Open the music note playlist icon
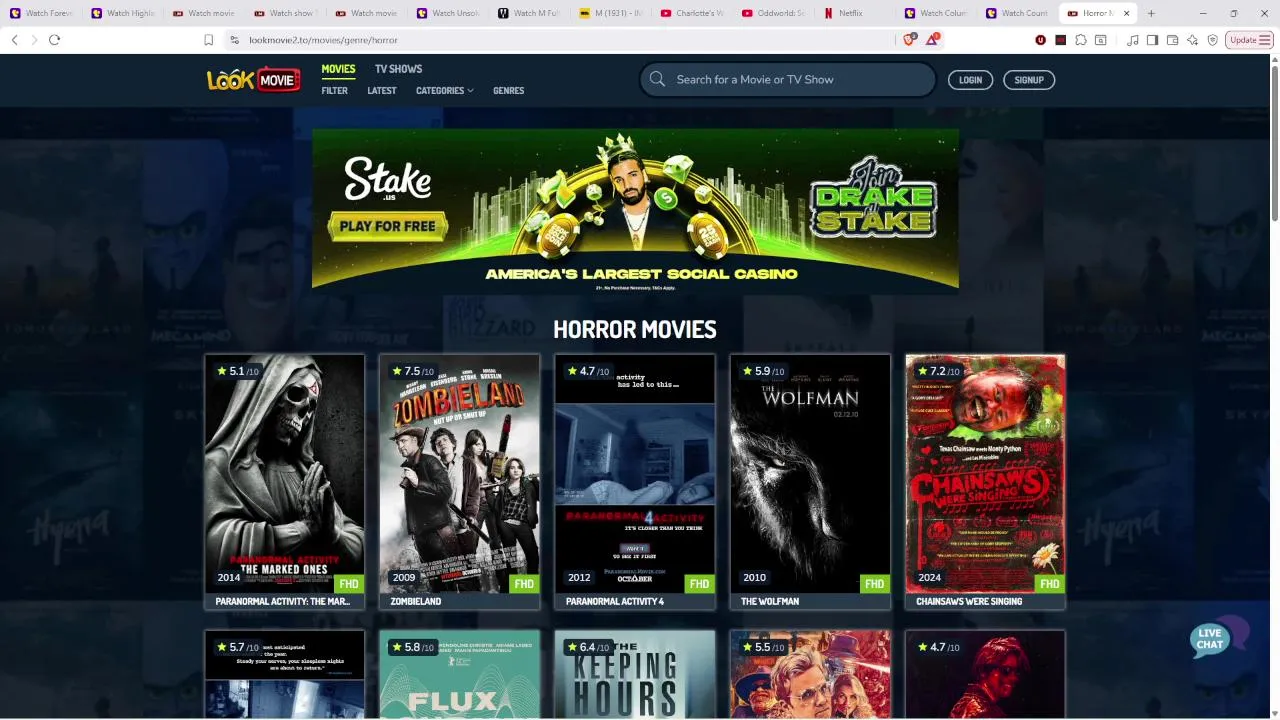Image resolution: width=1280 pixels, height=720 pixels. [x=1132, y=40]
